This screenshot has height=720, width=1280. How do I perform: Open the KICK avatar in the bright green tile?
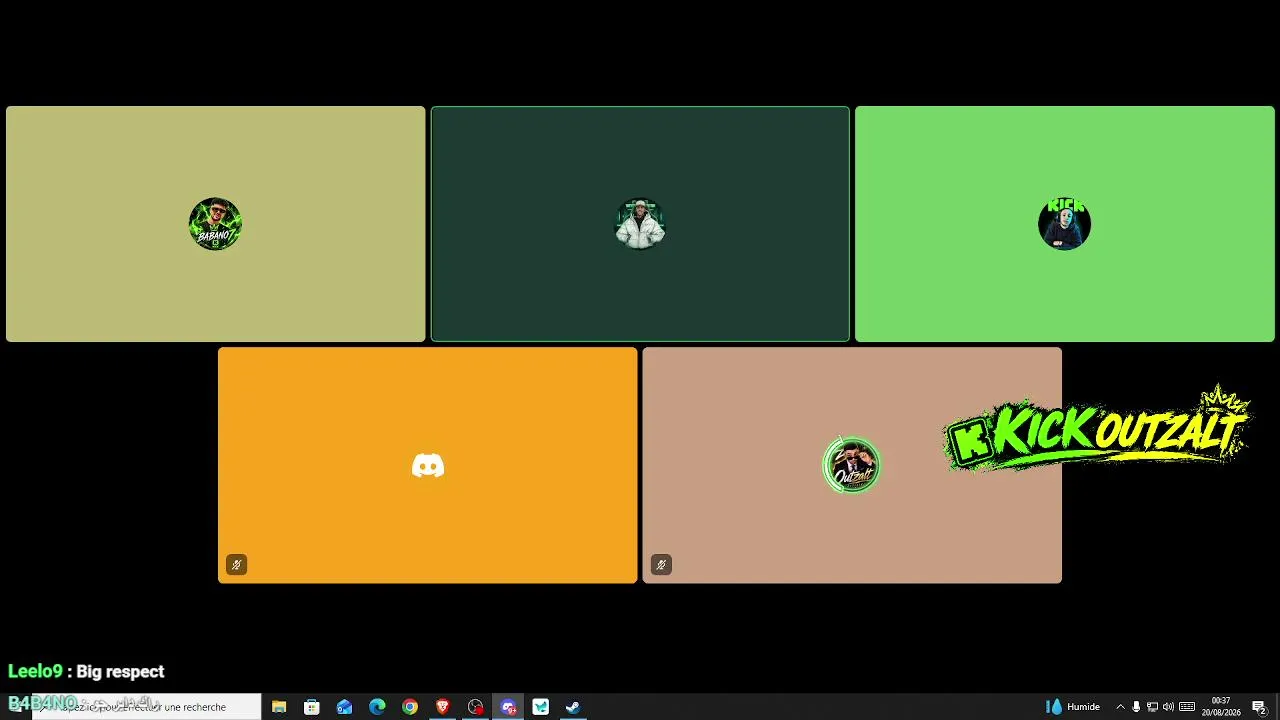click(1064, 224)
